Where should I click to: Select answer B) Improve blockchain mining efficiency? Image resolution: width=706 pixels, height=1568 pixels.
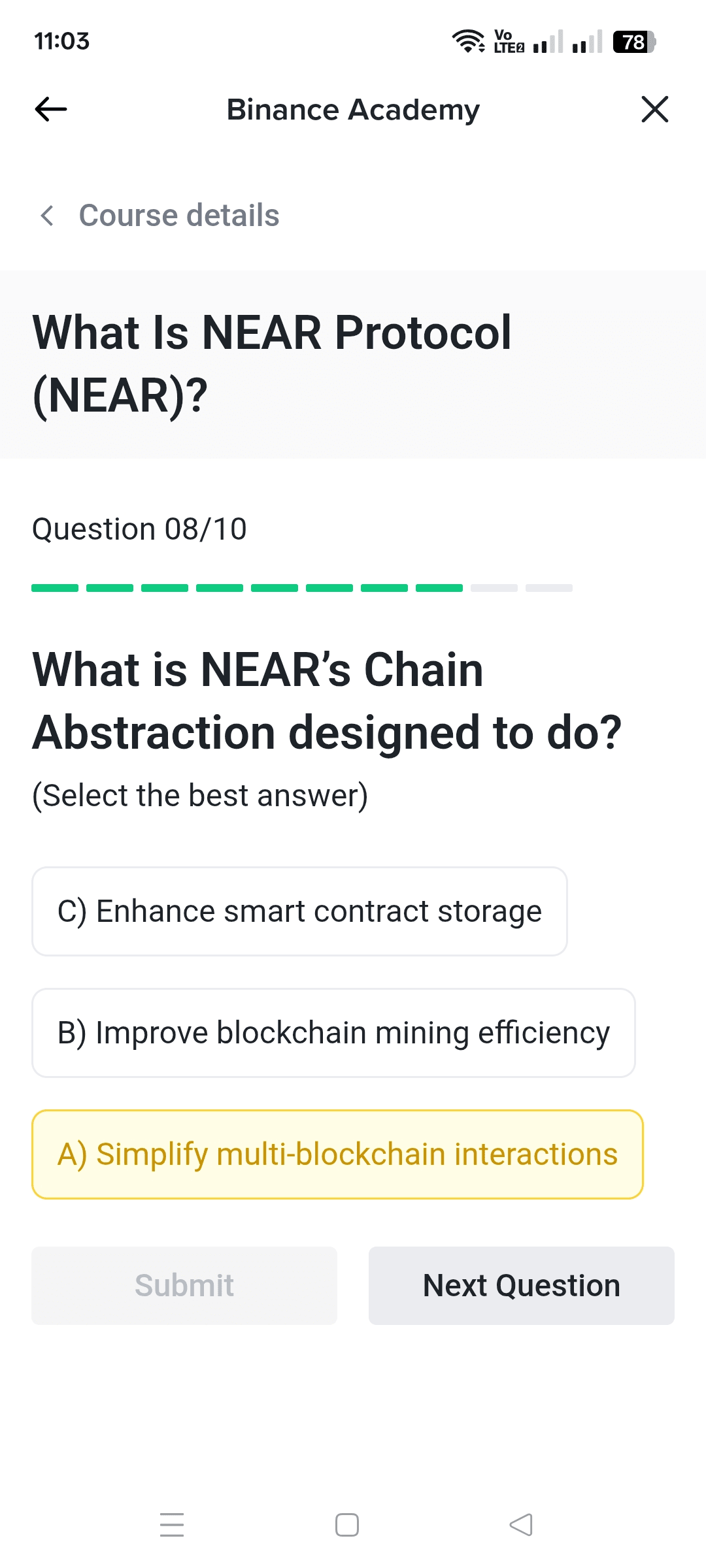coord(333,1033)
